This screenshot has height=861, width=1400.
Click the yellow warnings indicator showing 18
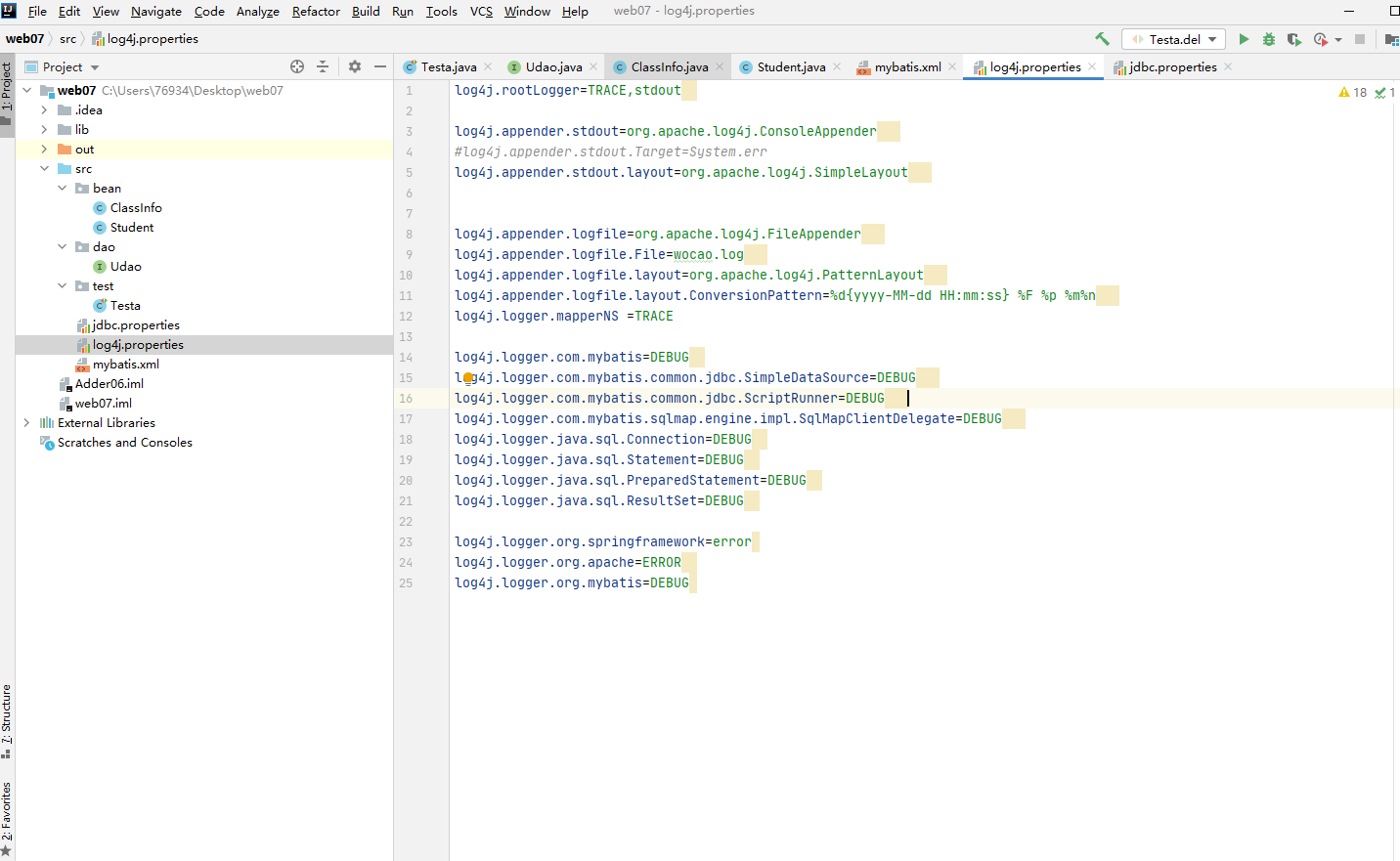tap(1353, 92)
